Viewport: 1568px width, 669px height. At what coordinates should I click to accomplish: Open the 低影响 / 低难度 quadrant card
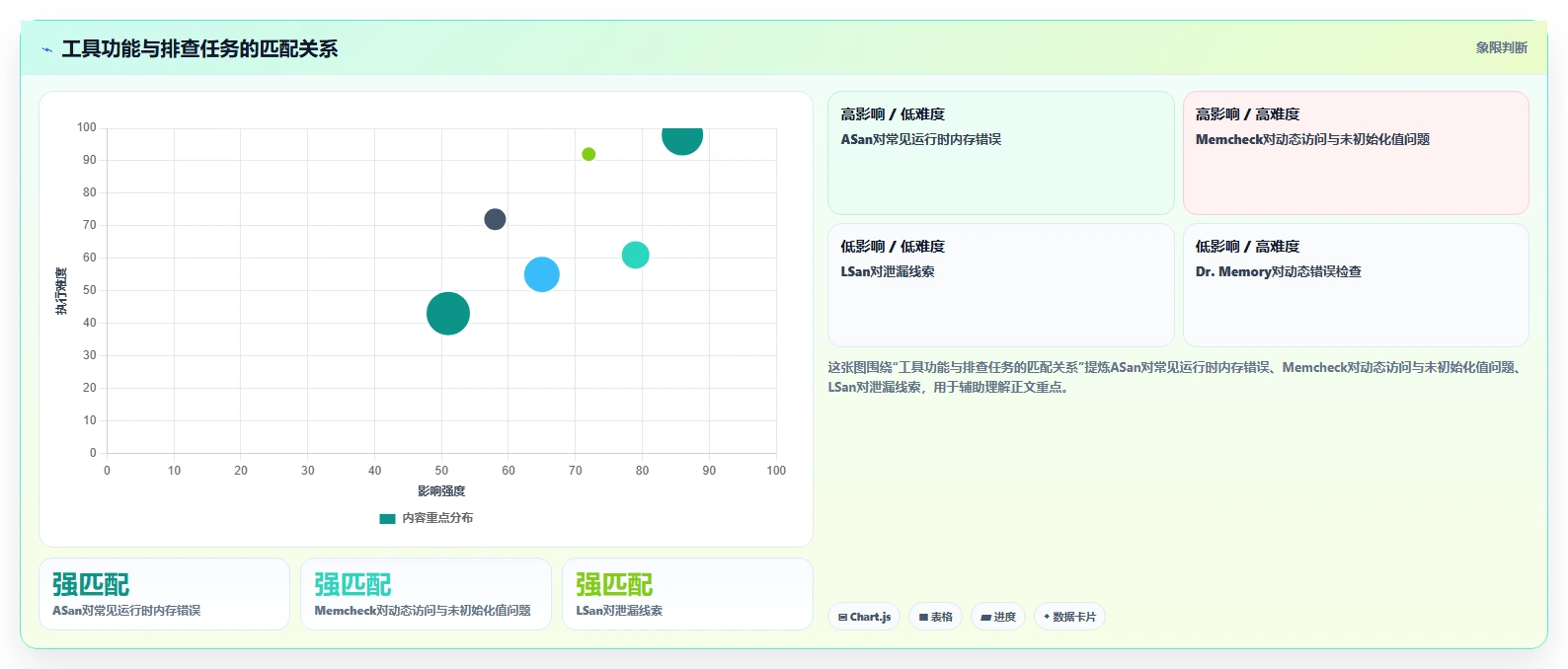click(1001, 285)
